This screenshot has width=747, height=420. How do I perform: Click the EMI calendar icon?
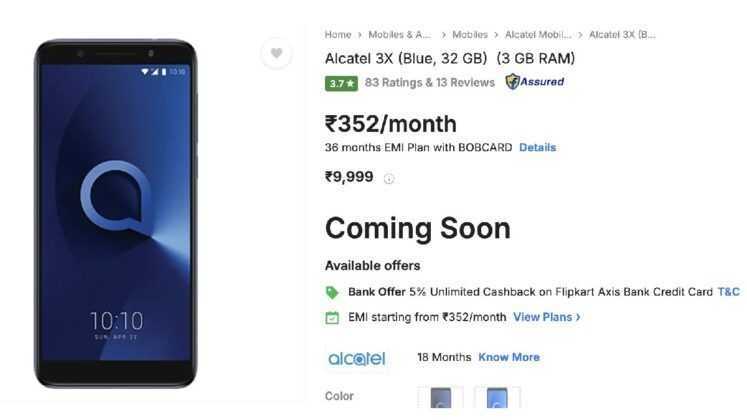click(332, 318)
